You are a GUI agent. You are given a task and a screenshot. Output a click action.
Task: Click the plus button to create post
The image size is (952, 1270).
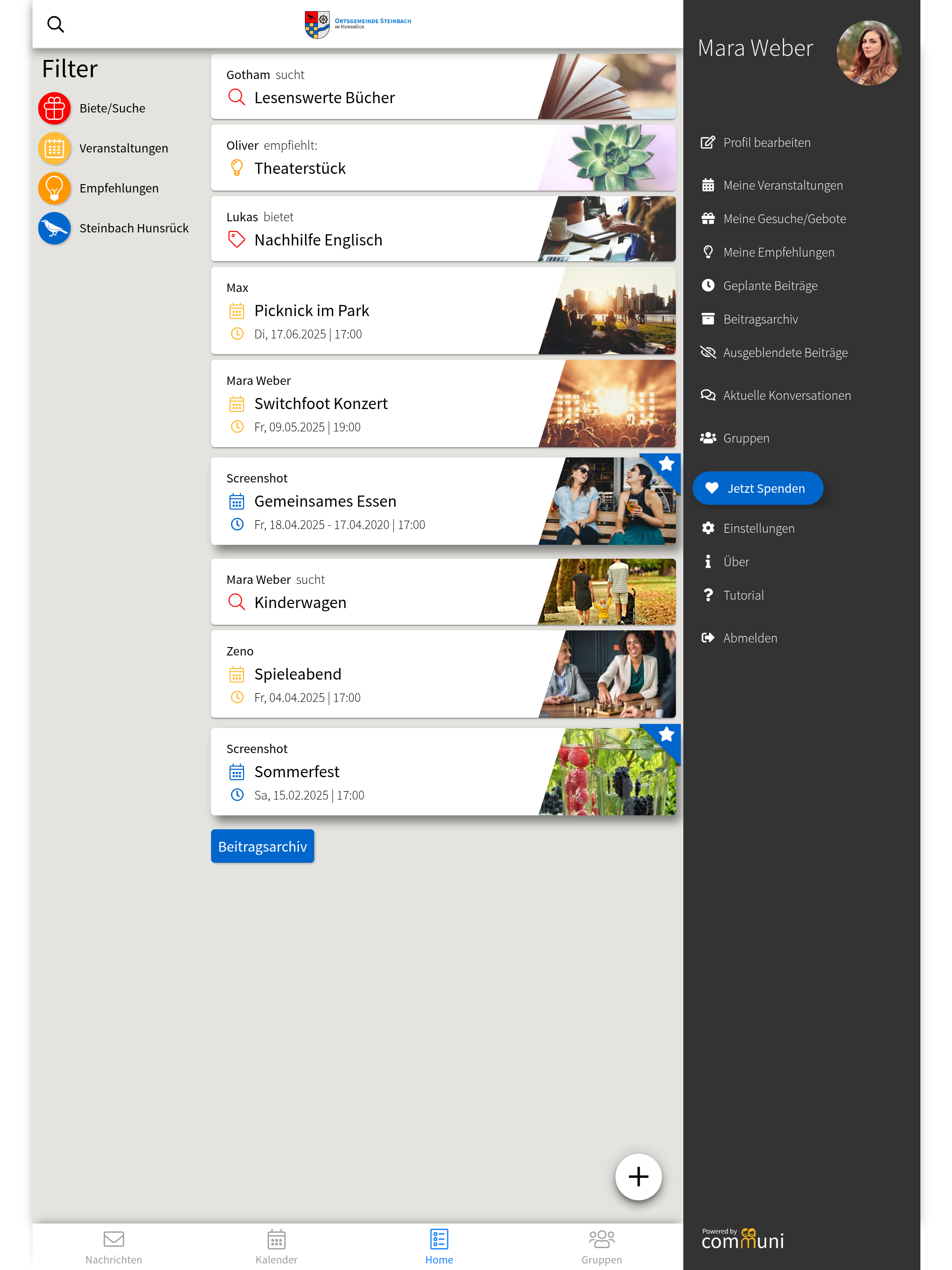pos(638,1177)
